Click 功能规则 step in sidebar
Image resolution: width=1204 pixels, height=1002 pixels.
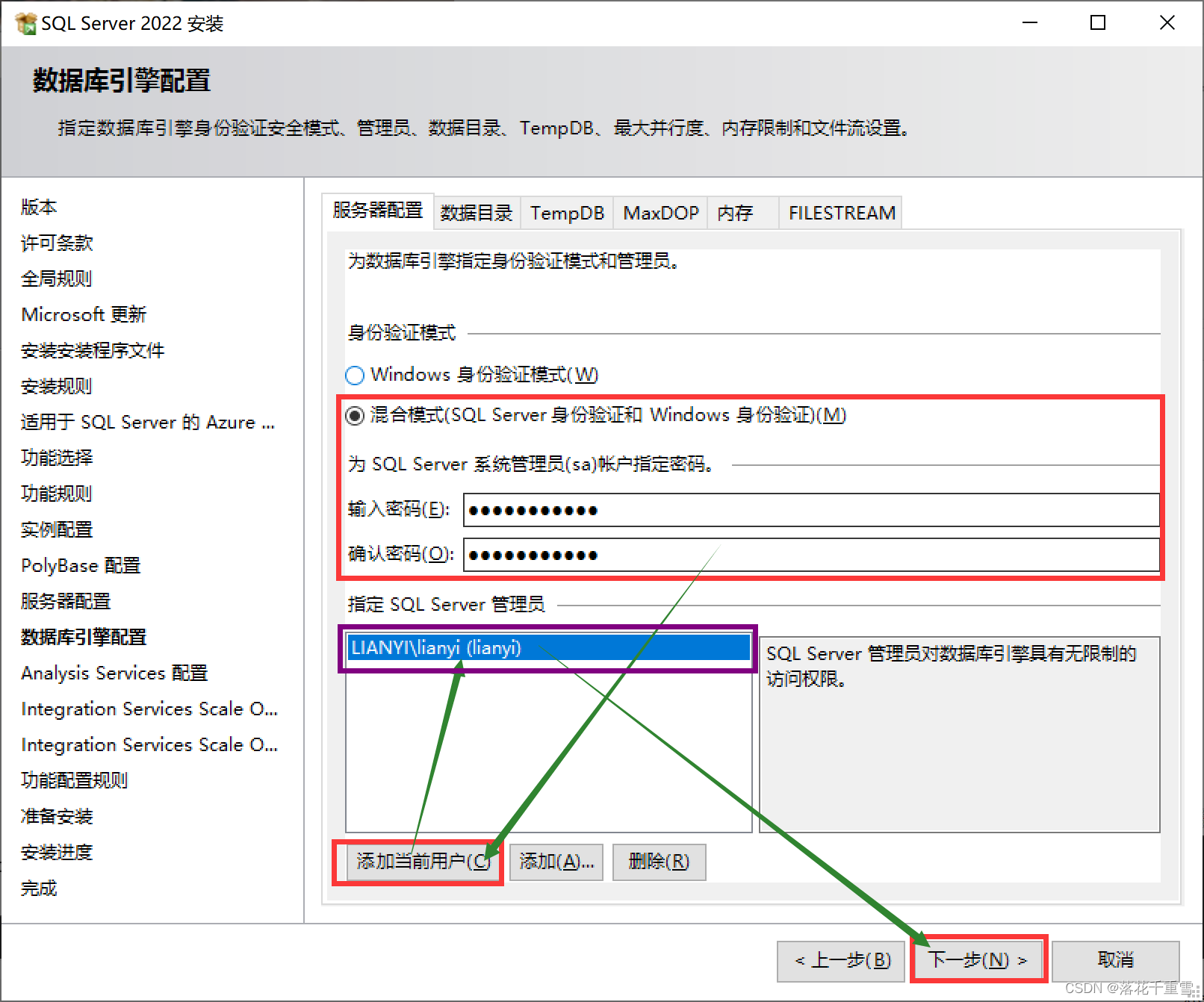click(57, 494)
